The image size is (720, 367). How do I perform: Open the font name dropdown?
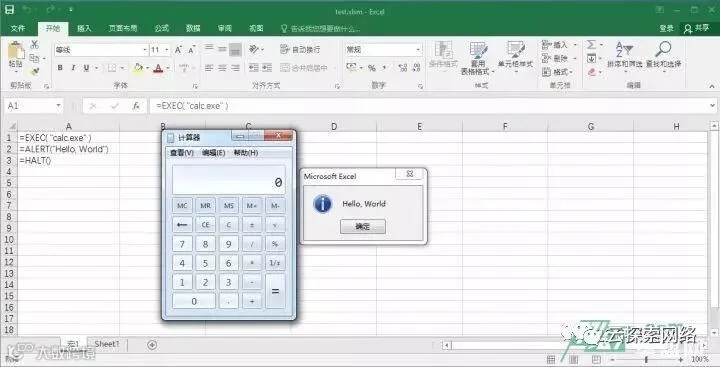(145, 50)
